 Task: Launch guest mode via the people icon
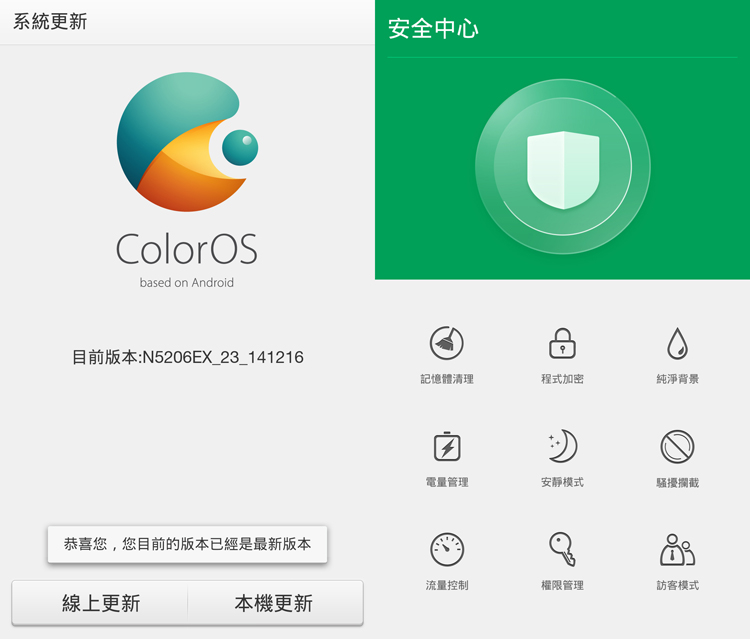tap(677, 549)
